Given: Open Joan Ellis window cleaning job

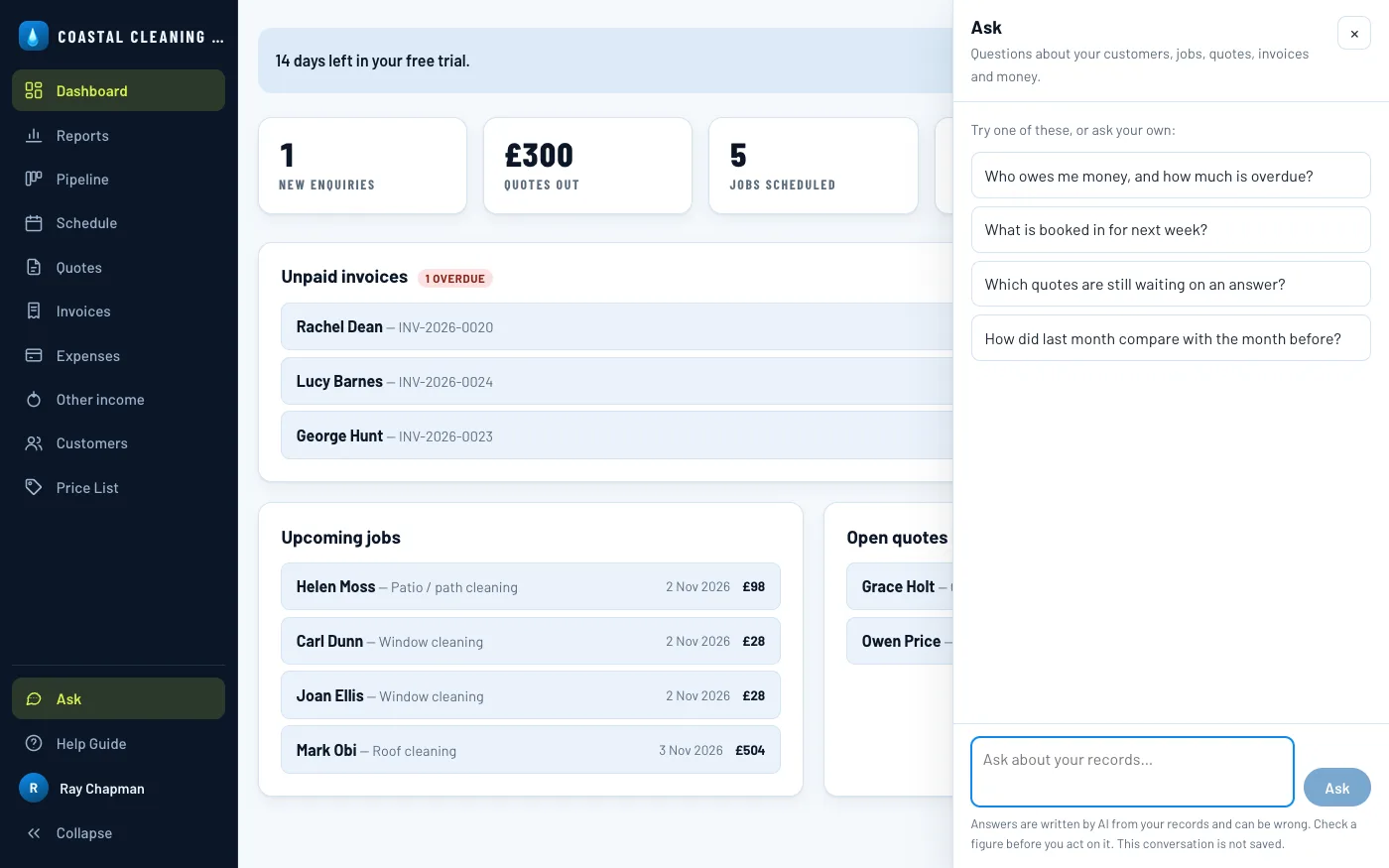Looking at the screenshot, I should [x=531, y=695].
